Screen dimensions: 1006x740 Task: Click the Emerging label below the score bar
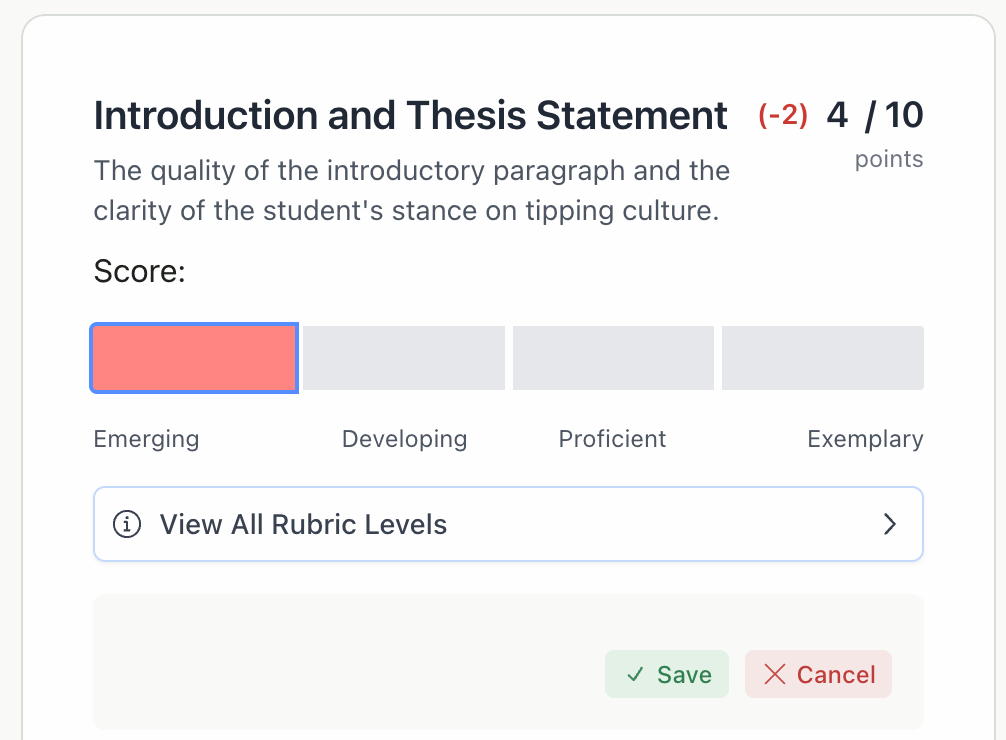click(146, 438)
